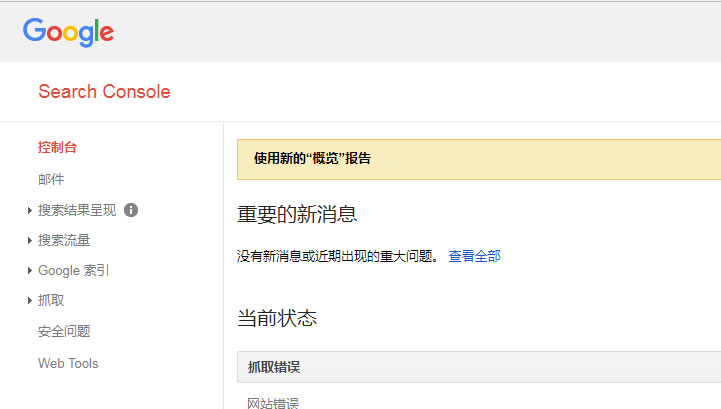Open Web Tools from sidebar
This screenshot has width=721, height=409.
click(x=68, y=363)
